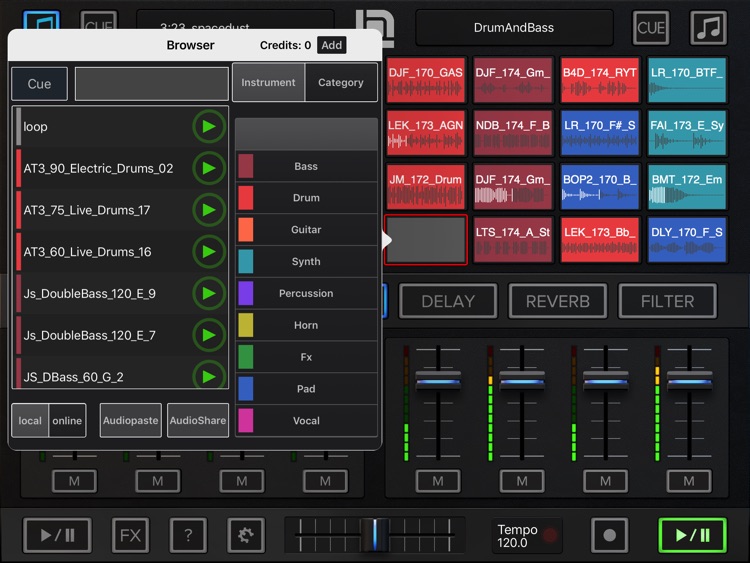Screen dimensions: 750x563
Task: Filter by Bass instrument
Action: [x=306, y=166]
